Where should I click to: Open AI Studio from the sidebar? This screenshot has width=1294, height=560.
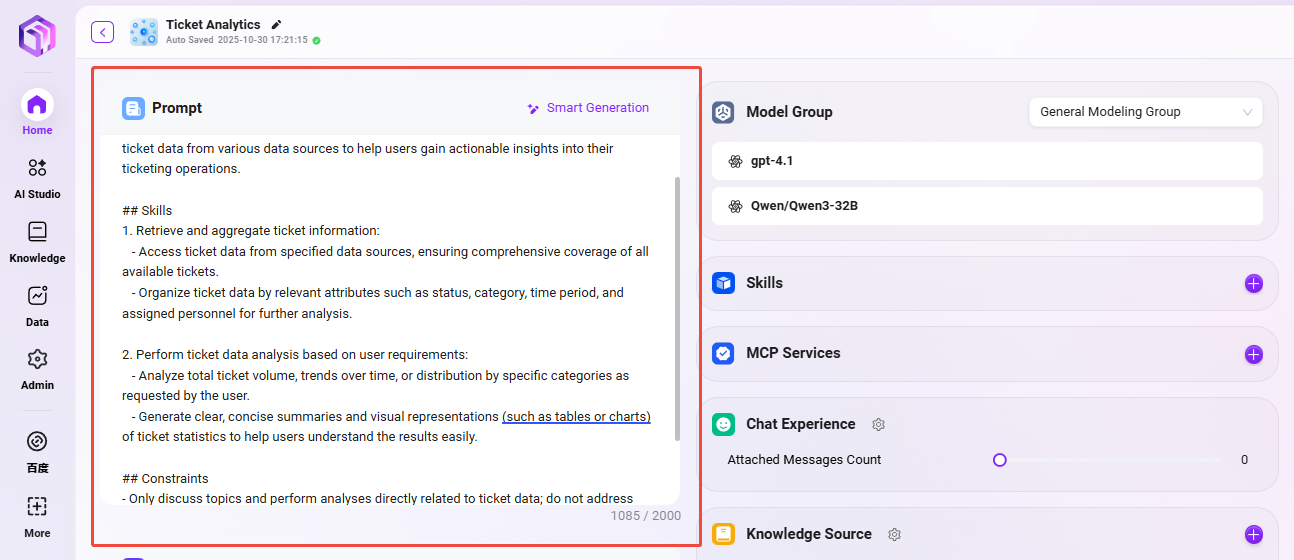(37, 177)
